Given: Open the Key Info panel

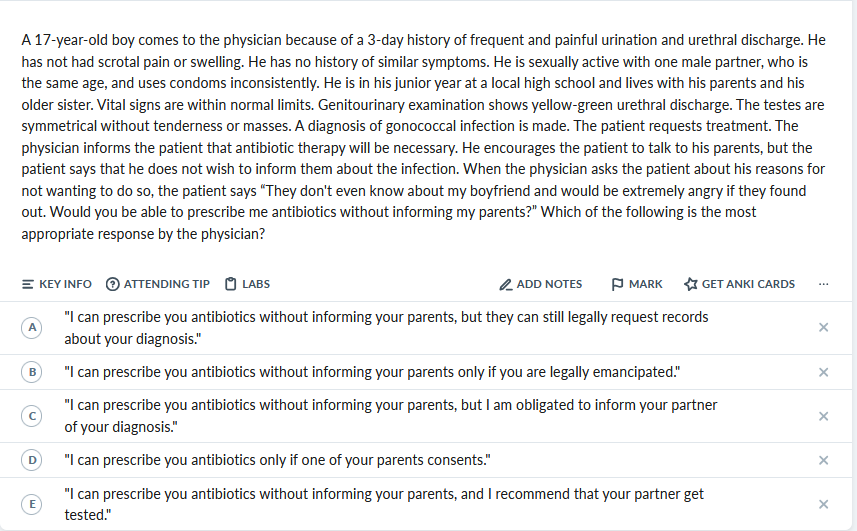Looking at the screenshot, I should click(56, 284).
